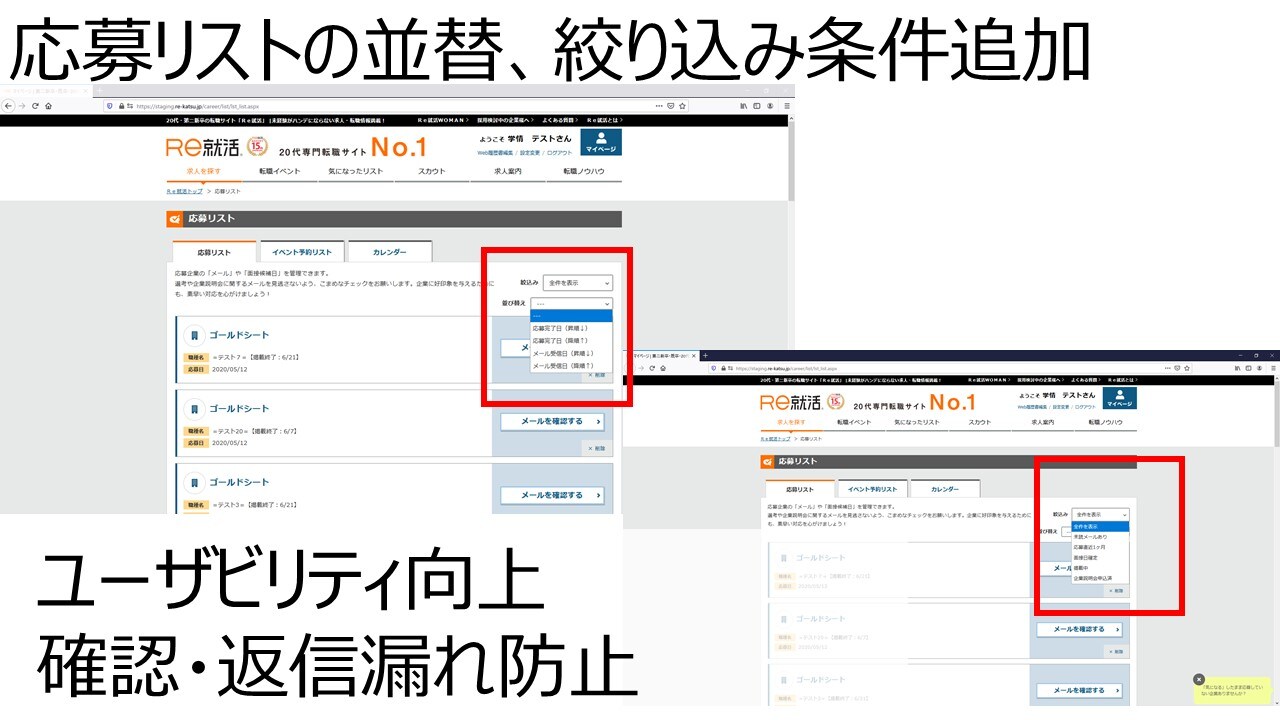Collapse the 並び替え dropdown in the left window
The width and height of the screenshot is (1280, 720).
click(572, 303)
